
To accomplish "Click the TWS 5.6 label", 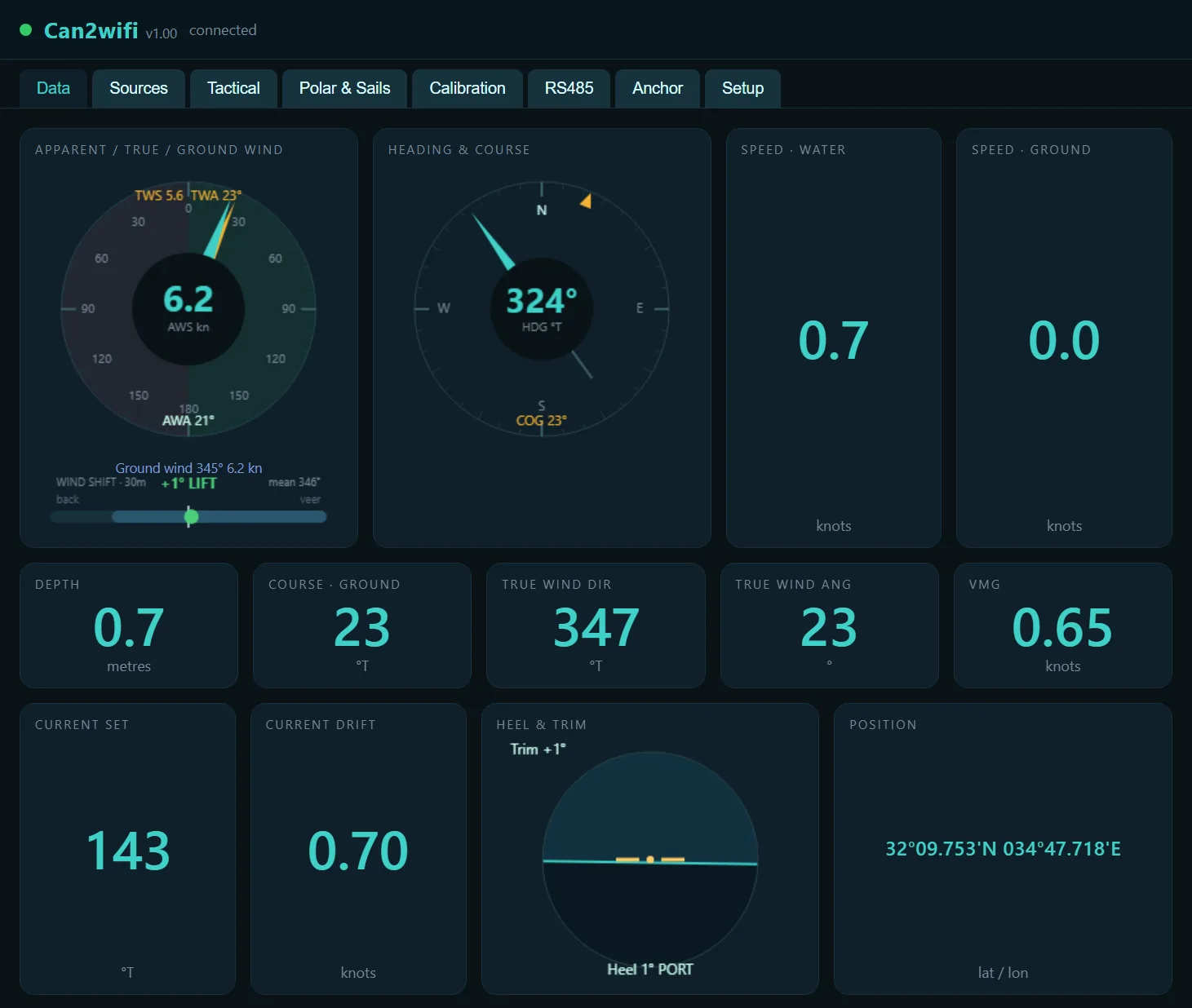I will click(159, 196).
